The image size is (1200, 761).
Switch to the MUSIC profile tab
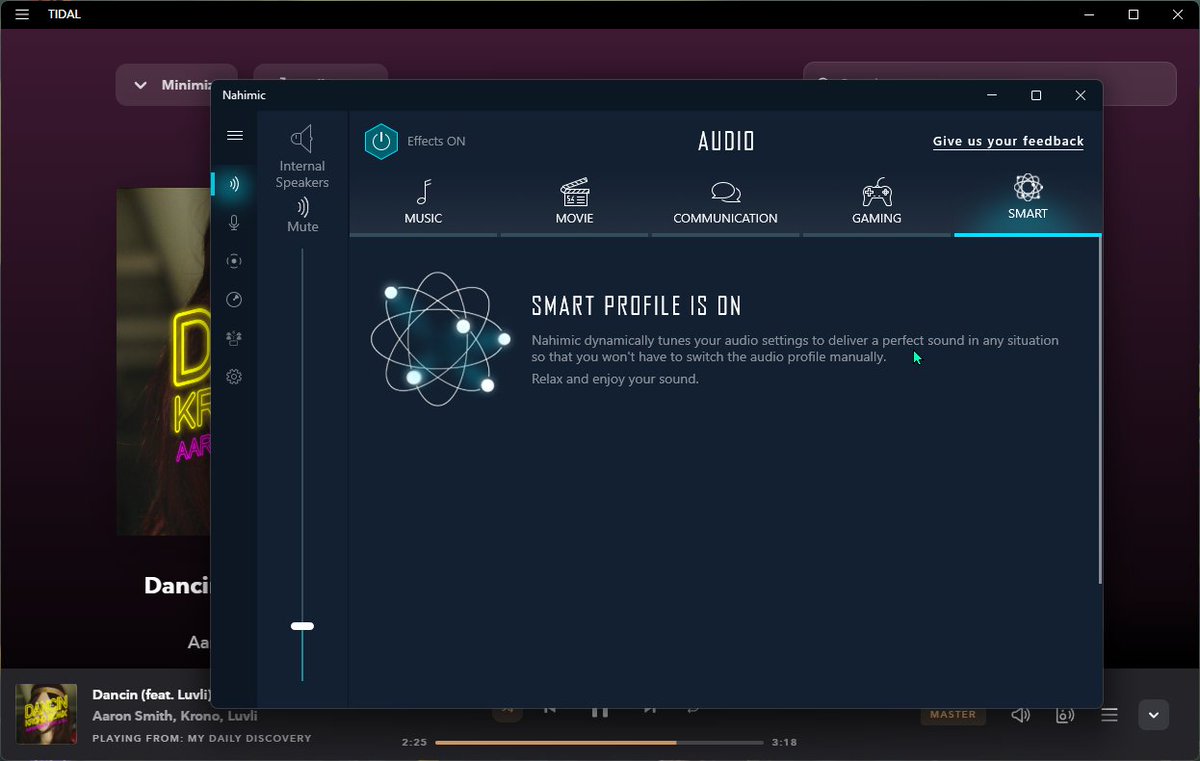423,201
